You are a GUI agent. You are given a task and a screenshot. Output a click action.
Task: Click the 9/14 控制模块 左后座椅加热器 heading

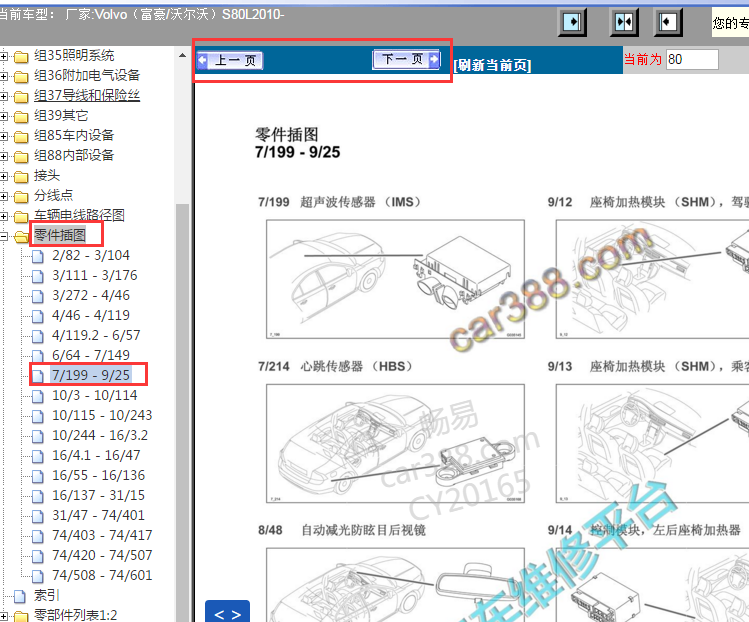click(x=644, y=530)
